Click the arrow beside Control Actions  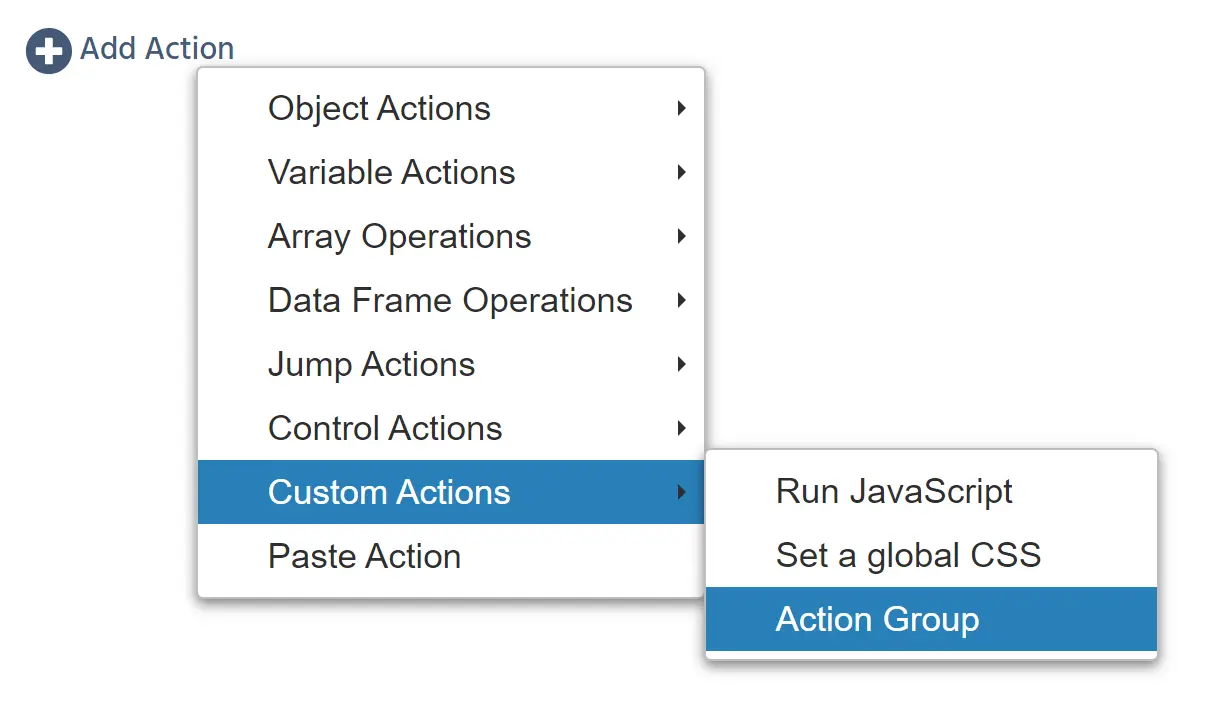[681, 428]
